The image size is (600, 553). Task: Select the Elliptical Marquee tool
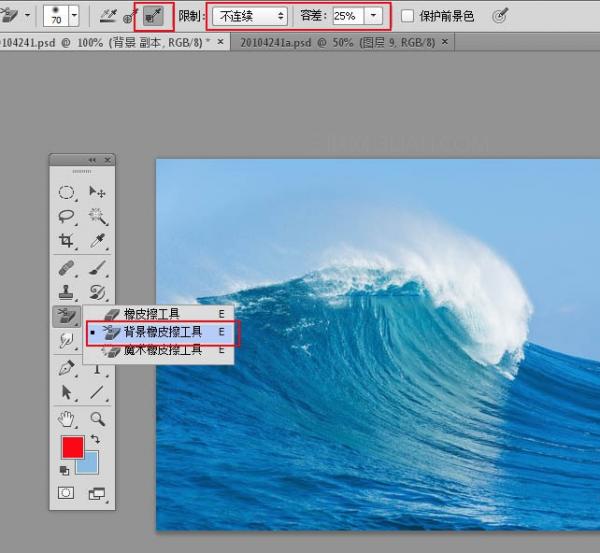point(66,192)
